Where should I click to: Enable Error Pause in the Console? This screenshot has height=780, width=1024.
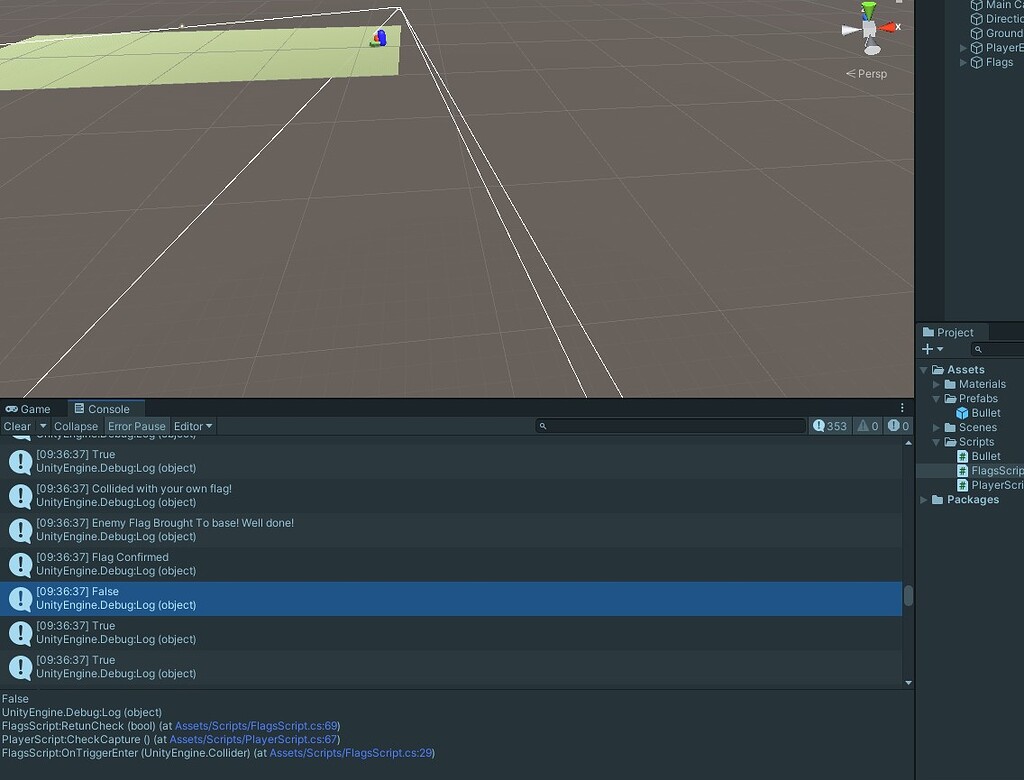coord(137,425)
